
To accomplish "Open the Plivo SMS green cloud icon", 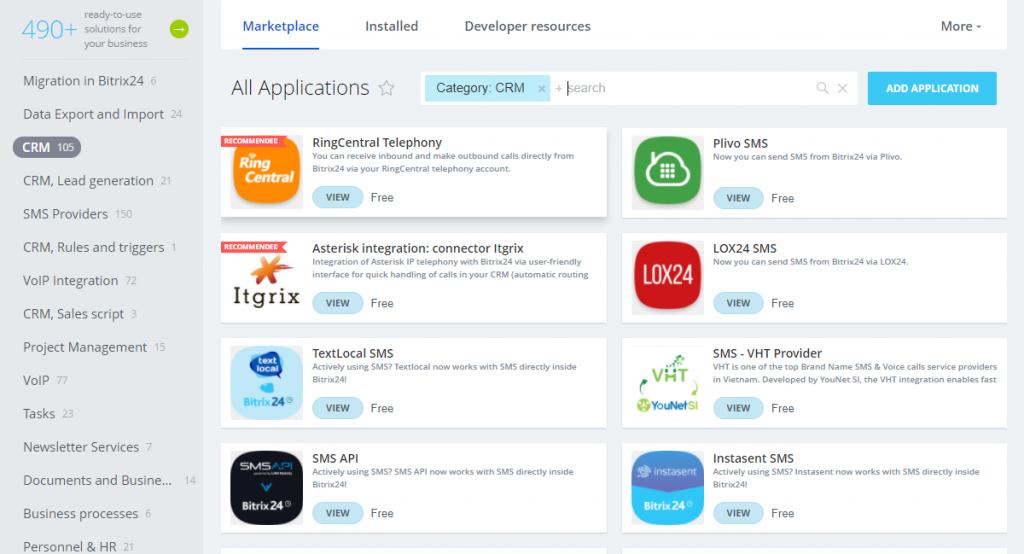I will click(667, 172).
